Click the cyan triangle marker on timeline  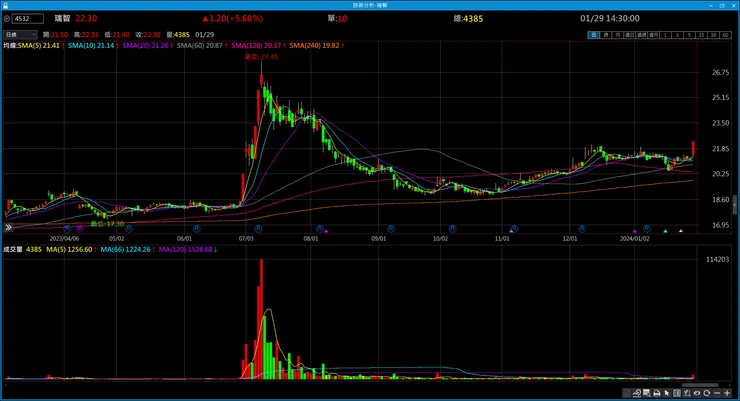coord(665,231)
